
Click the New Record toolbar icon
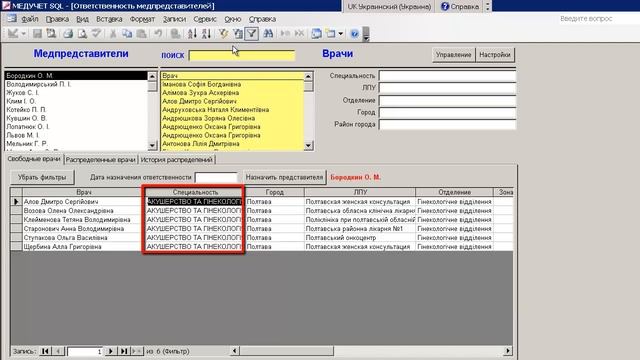(x=285, y=33)
